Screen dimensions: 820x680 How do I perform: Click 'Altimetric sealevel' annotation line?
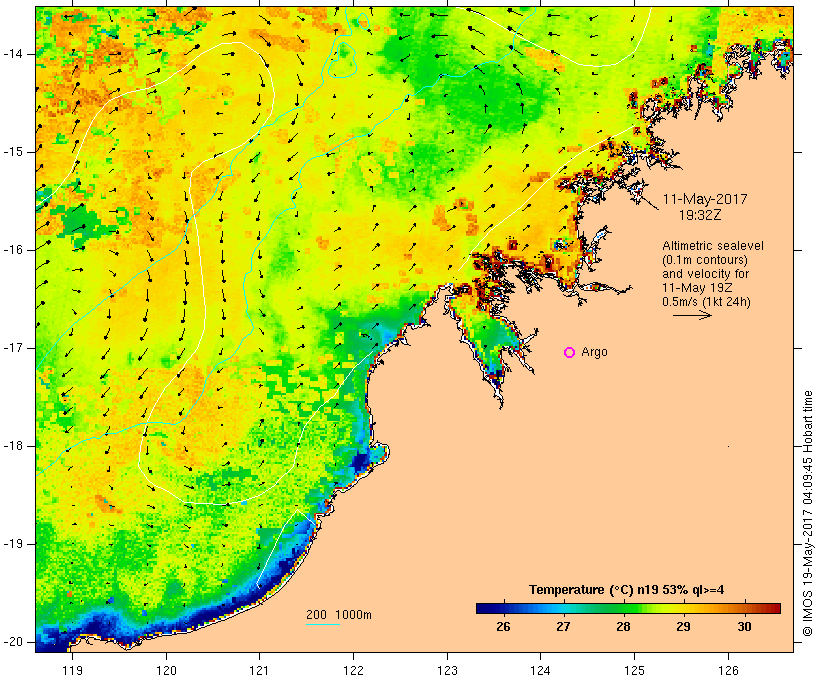[713, 246]
